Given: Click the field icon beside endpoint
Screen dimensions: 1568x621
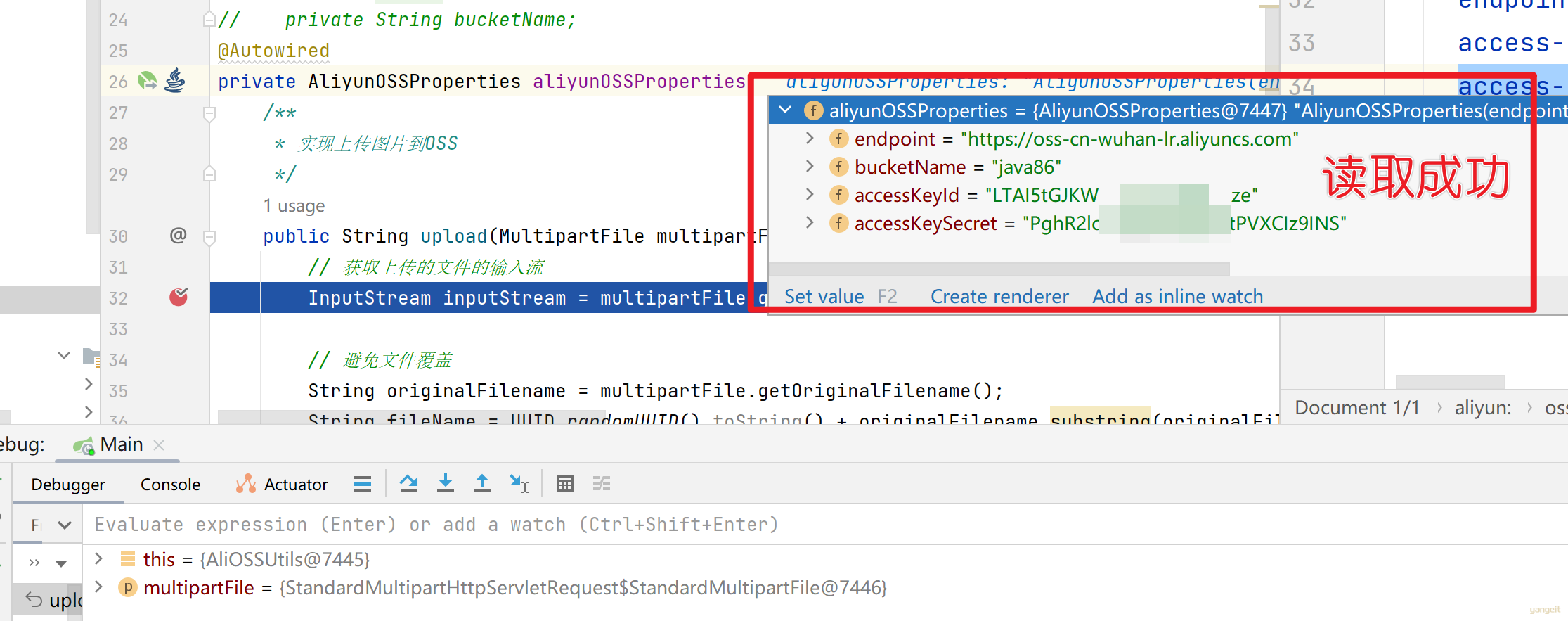Looking at the screenshot, I should (x=838, y=139).
